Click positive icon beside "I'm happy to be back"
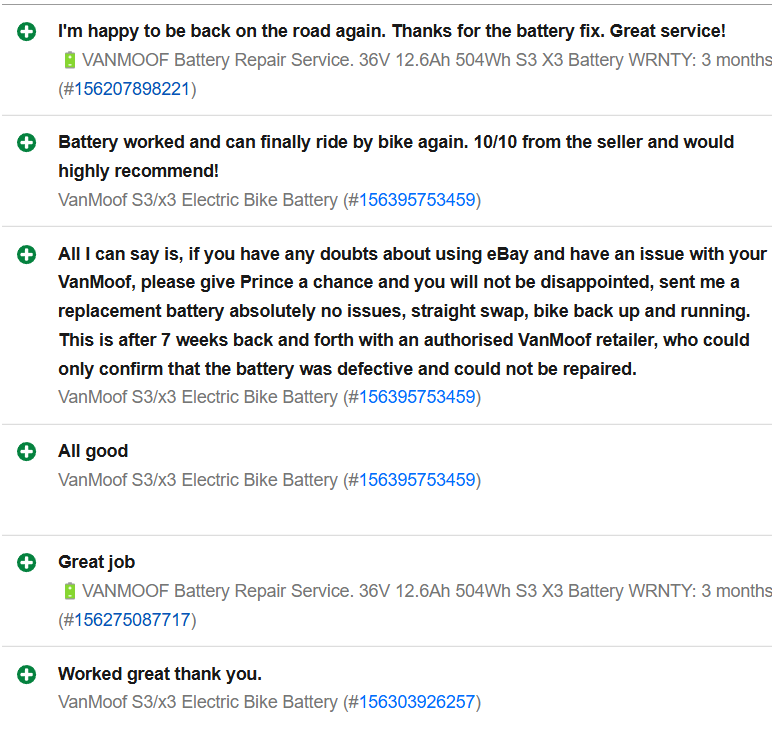This screenshot has width=772, height=747. (26, 32)
